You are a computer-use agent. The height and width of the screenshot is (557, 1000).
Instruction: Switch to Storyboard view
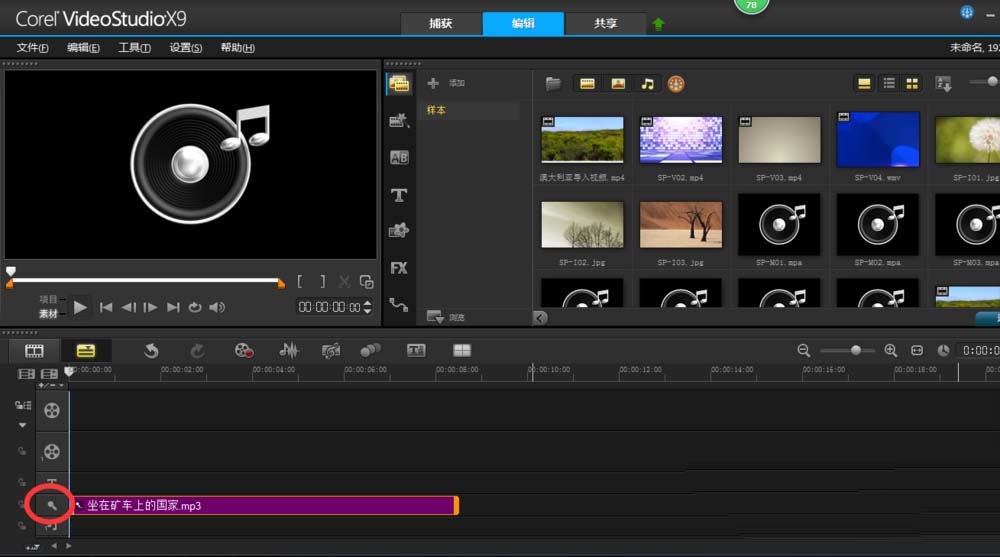(x=34, y=350)
